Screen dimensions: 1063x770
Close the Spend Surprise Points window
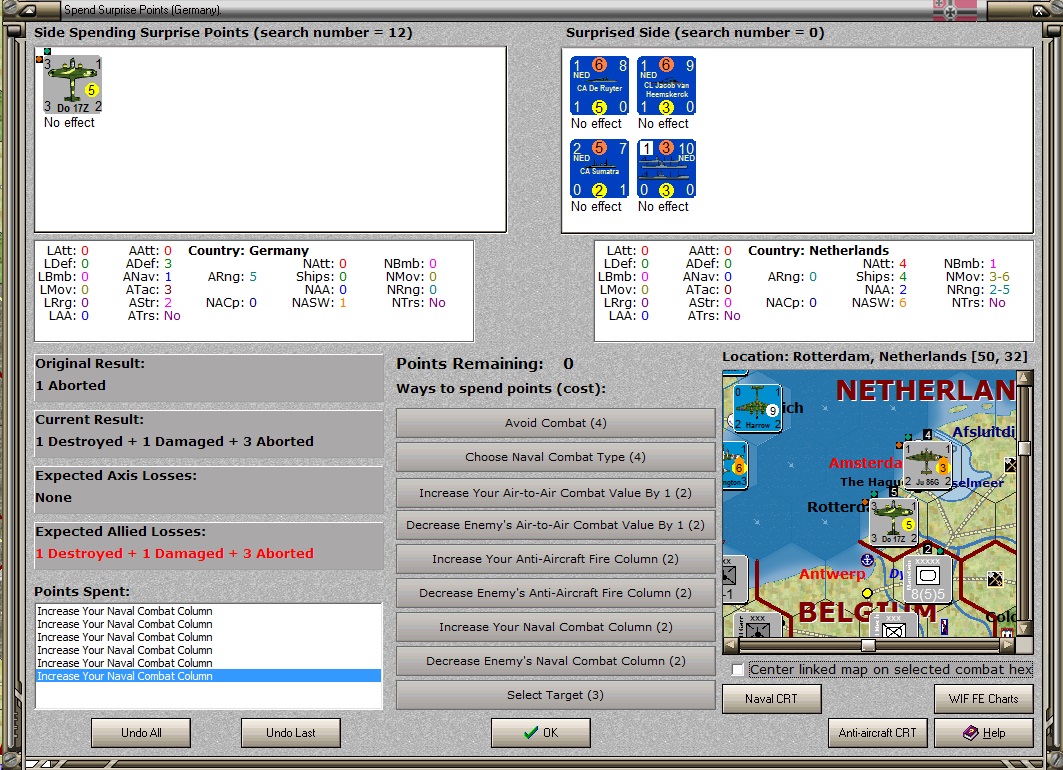coord(1039,9)
